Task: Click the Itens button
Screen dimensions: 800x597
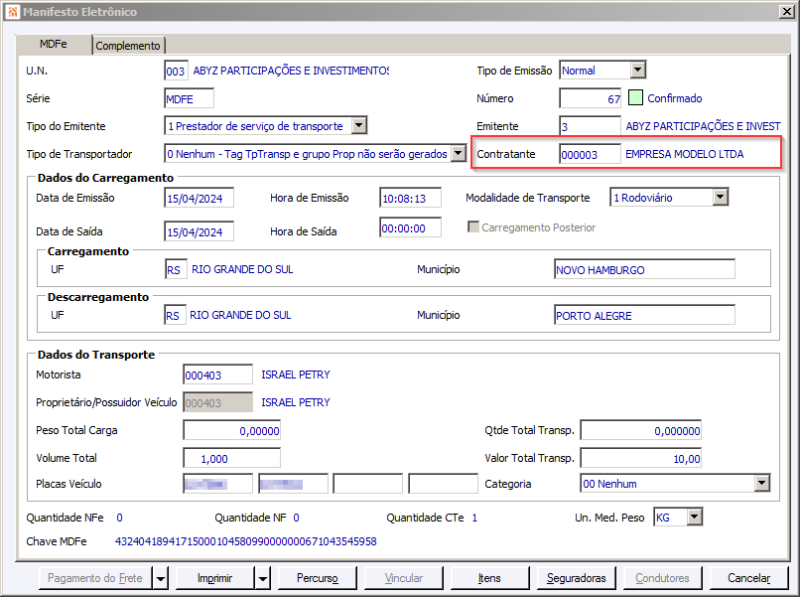Action: pos(489,578)
